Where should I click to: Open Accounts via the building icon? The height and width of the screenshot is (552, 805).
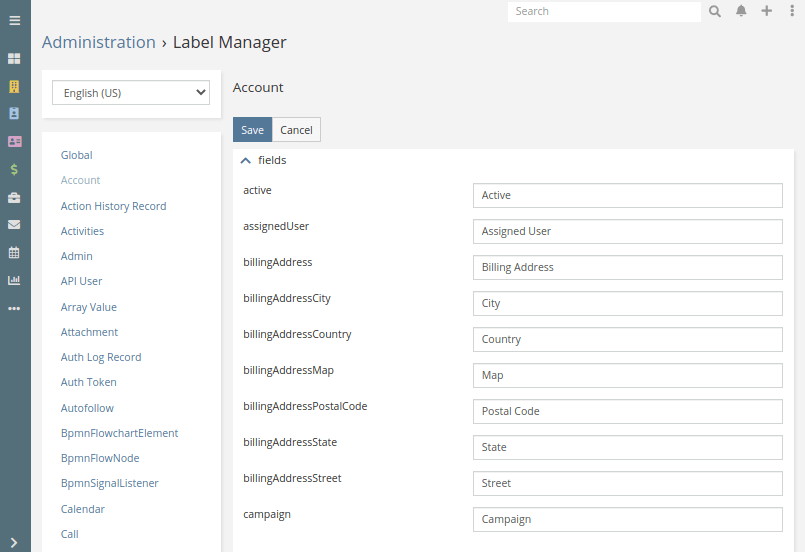tap(14, 86)
